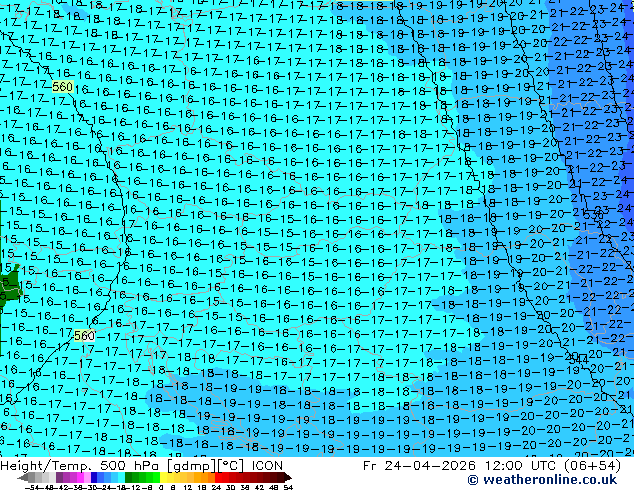Click the lower 560 contour label
The image size is (634, 490).
pyautogui.click(x=84, y=336)
